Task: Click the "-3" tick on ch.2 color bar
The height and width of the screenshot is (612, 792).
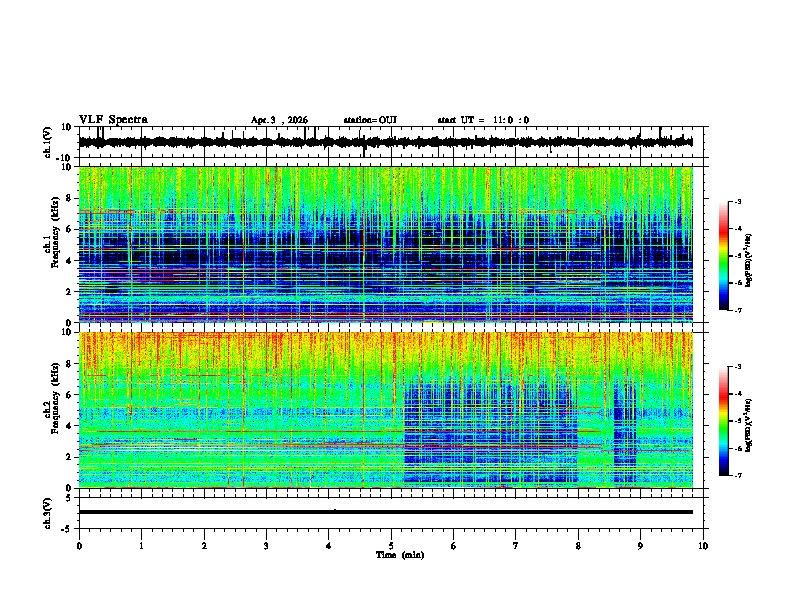Action: click(738, 367)
